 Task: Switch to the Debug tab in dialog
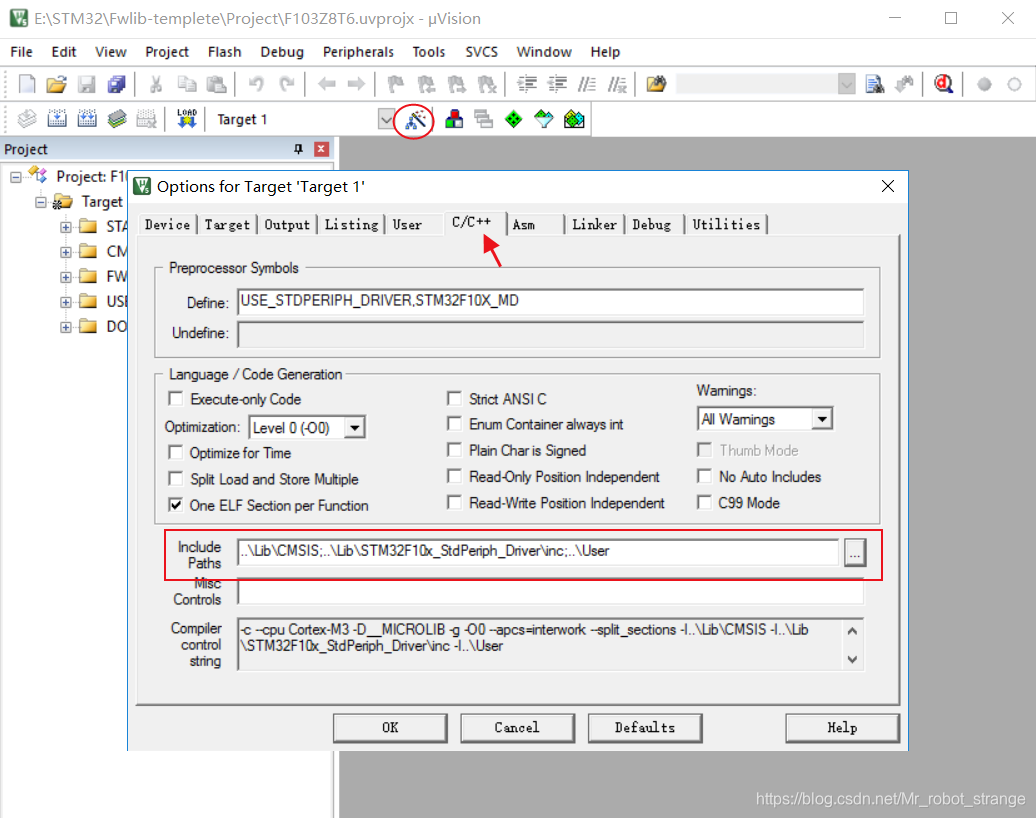651,225
